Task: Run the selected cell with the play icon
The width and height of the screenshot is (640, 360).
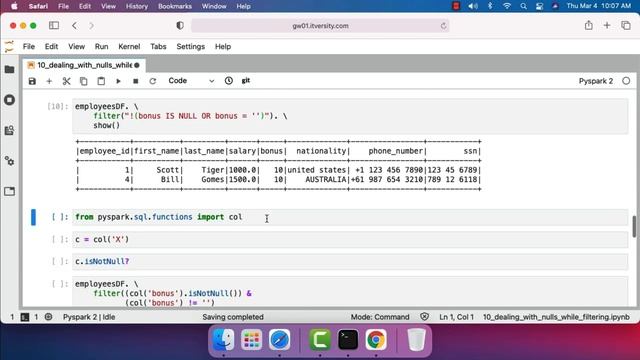Action: (x=118, y=81)
